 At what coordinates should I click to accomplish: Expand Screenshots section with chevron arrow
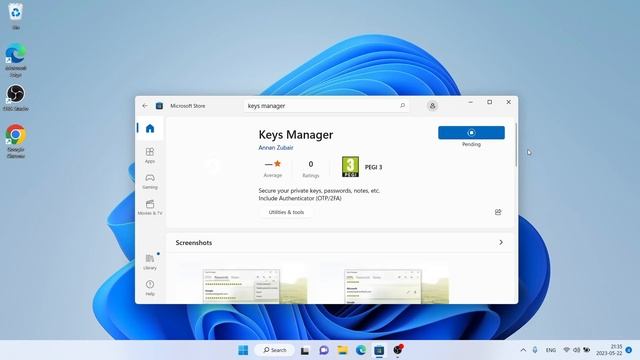tap(501, 242)
